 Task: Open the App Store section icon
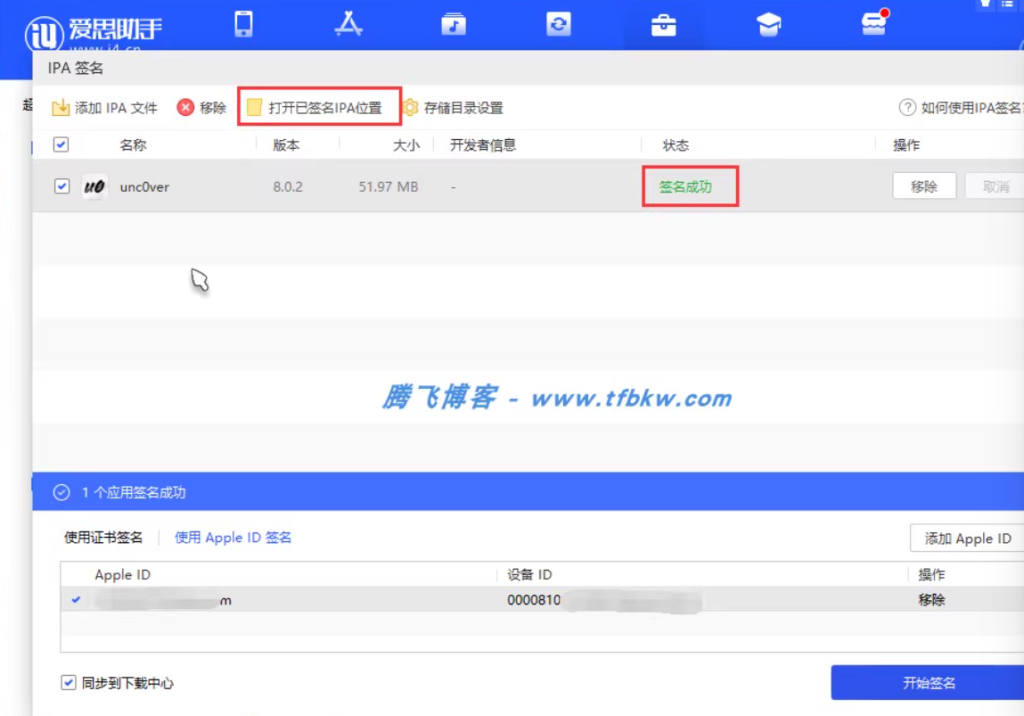coord(347,23)
